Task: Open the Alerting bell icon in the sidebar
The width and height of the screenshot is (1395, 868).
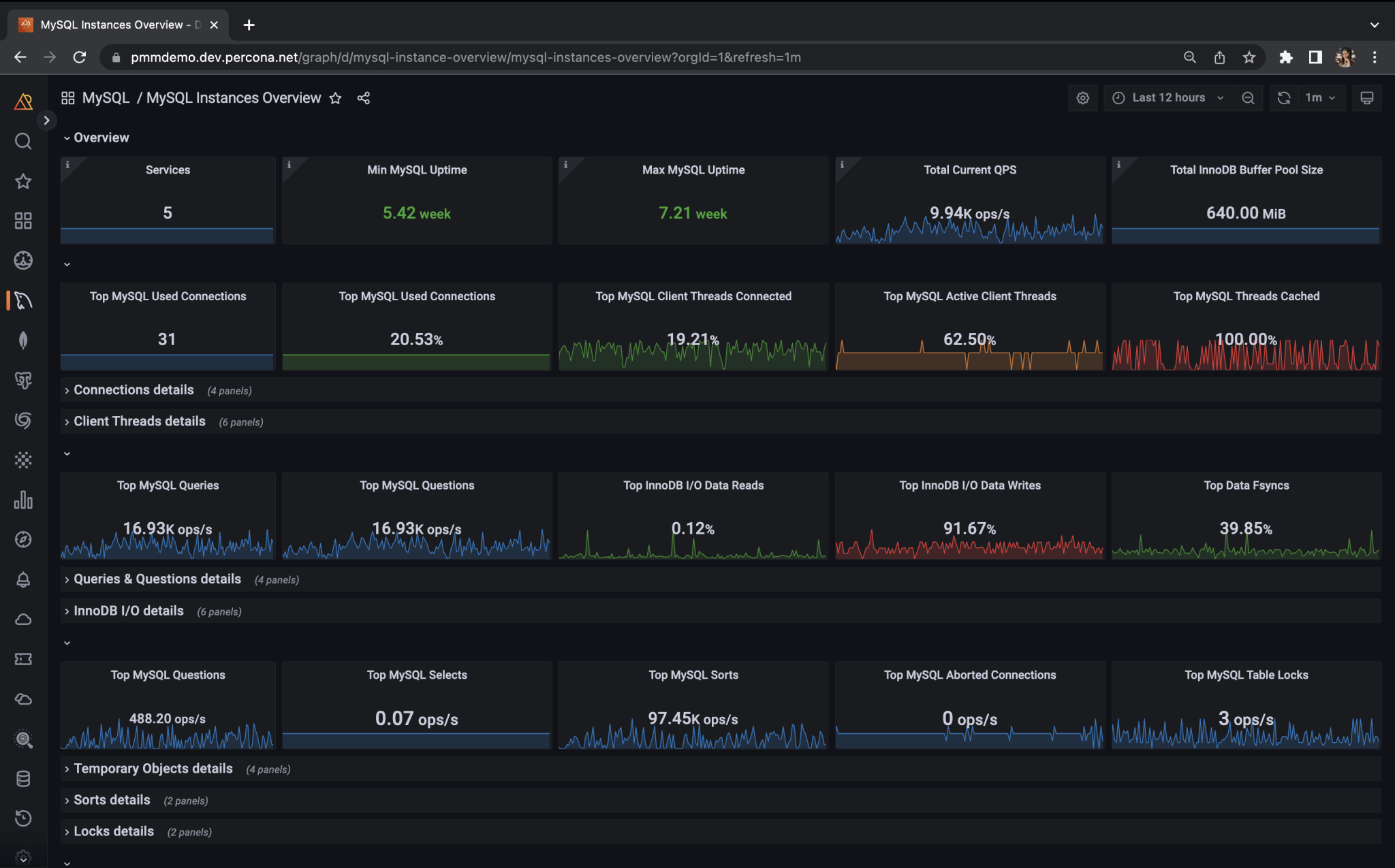Action: (23, 579)
